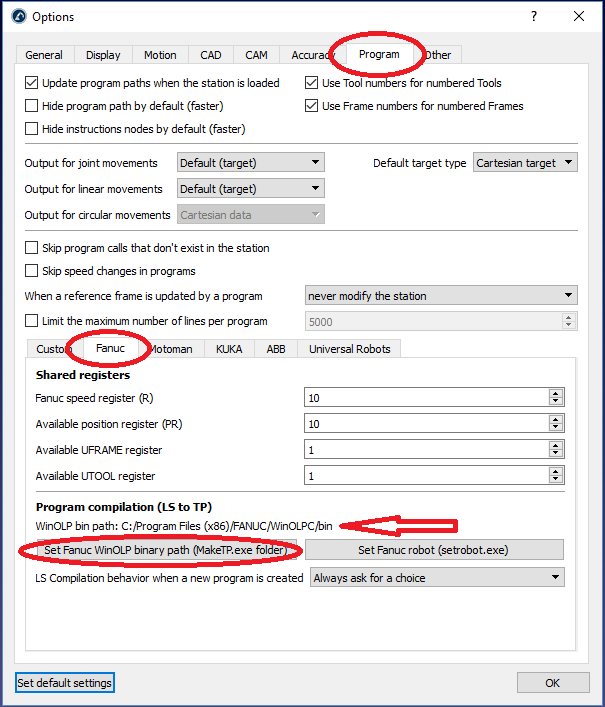The height and width of the screenshot is (707, 605).
Task: Open Default target type dropdown
Action: [x=525, y=163]
